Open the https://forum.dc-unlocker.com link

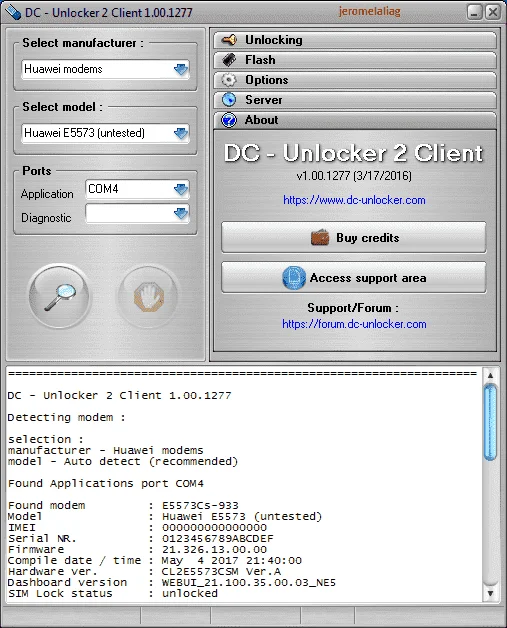[x=354, y=324]
